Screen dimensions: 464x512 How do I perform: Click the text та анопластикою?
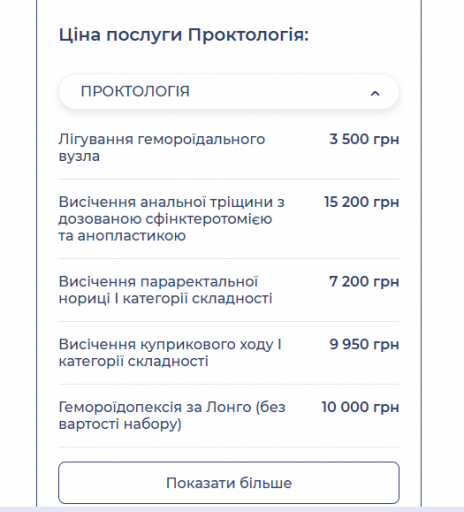pyautogui.click(x=122, y=236)
